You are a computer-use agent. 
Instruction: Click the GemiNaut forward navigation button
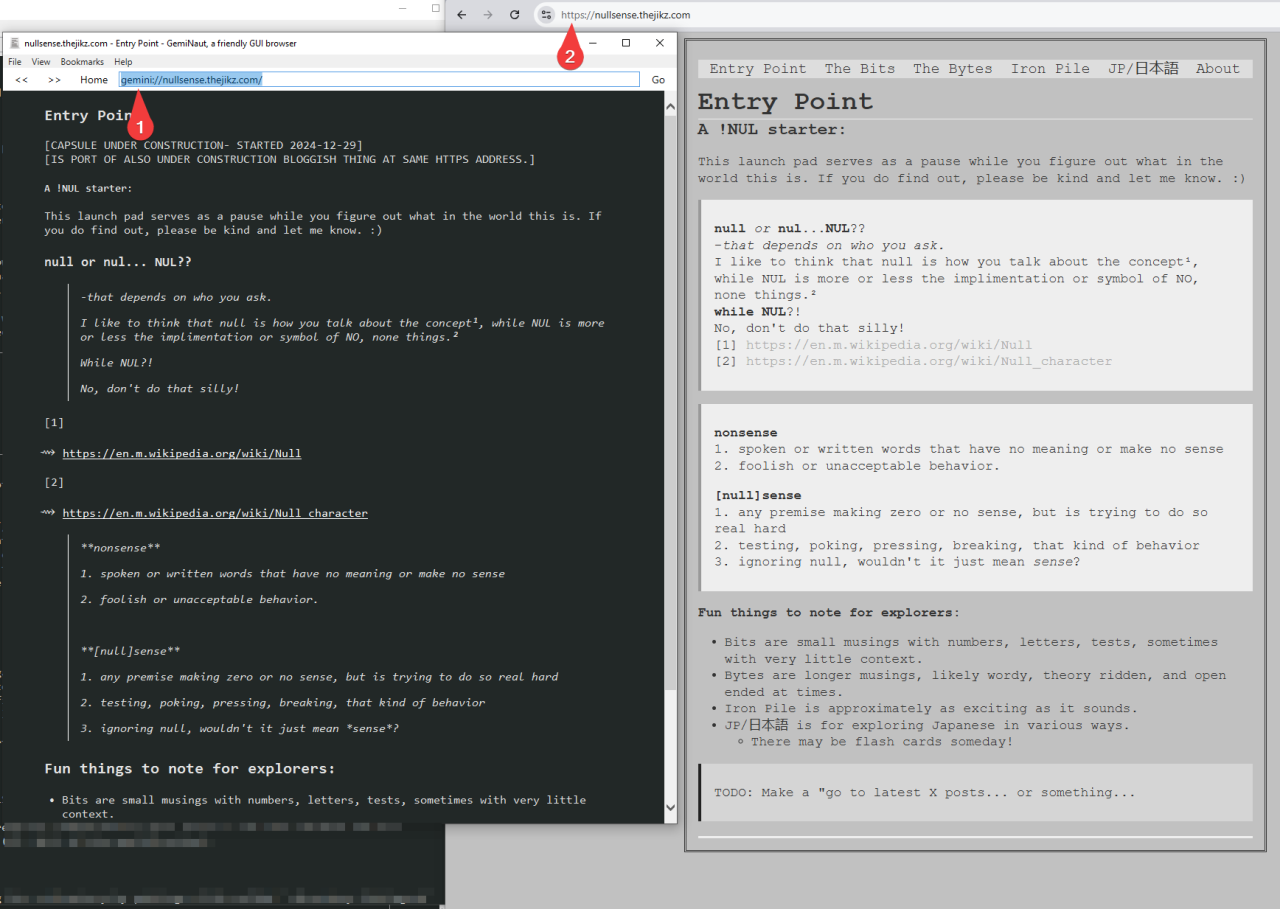[54, 80]
